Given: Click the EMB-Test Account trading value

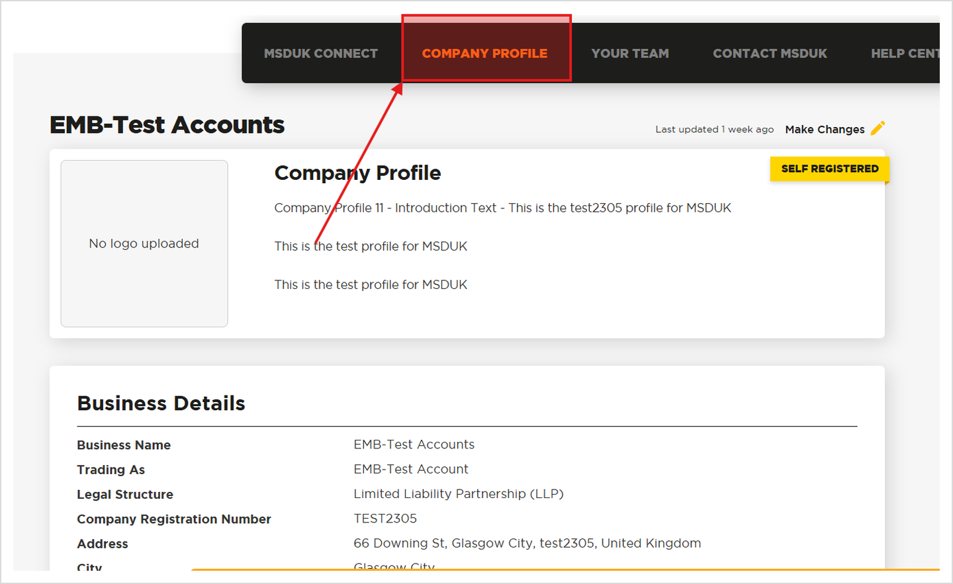Looking at the screenshot, I should (x=411, y=469).
